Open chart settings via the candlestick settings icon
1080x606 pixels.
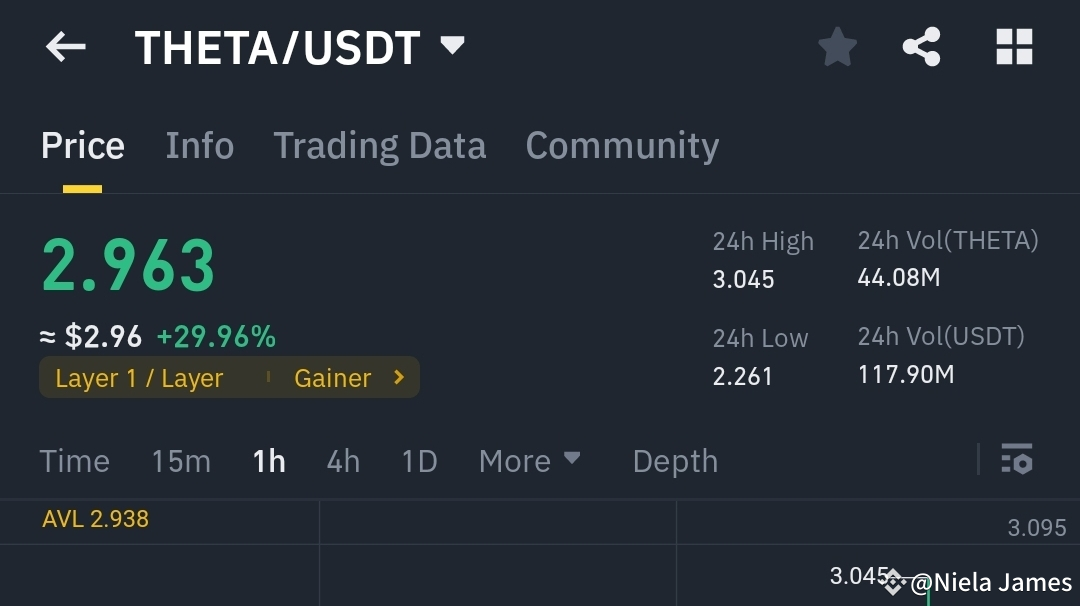click(1018, 461)
